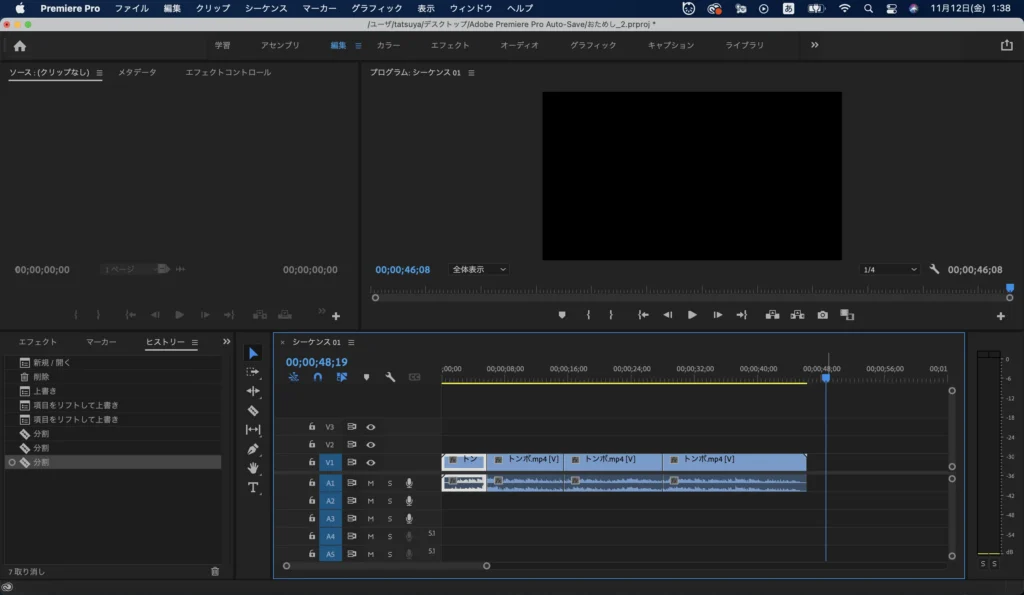Switch to the エフェクトコントロール tab
This screenshot has width=1024, height=595.
click(x=228, y=72)
